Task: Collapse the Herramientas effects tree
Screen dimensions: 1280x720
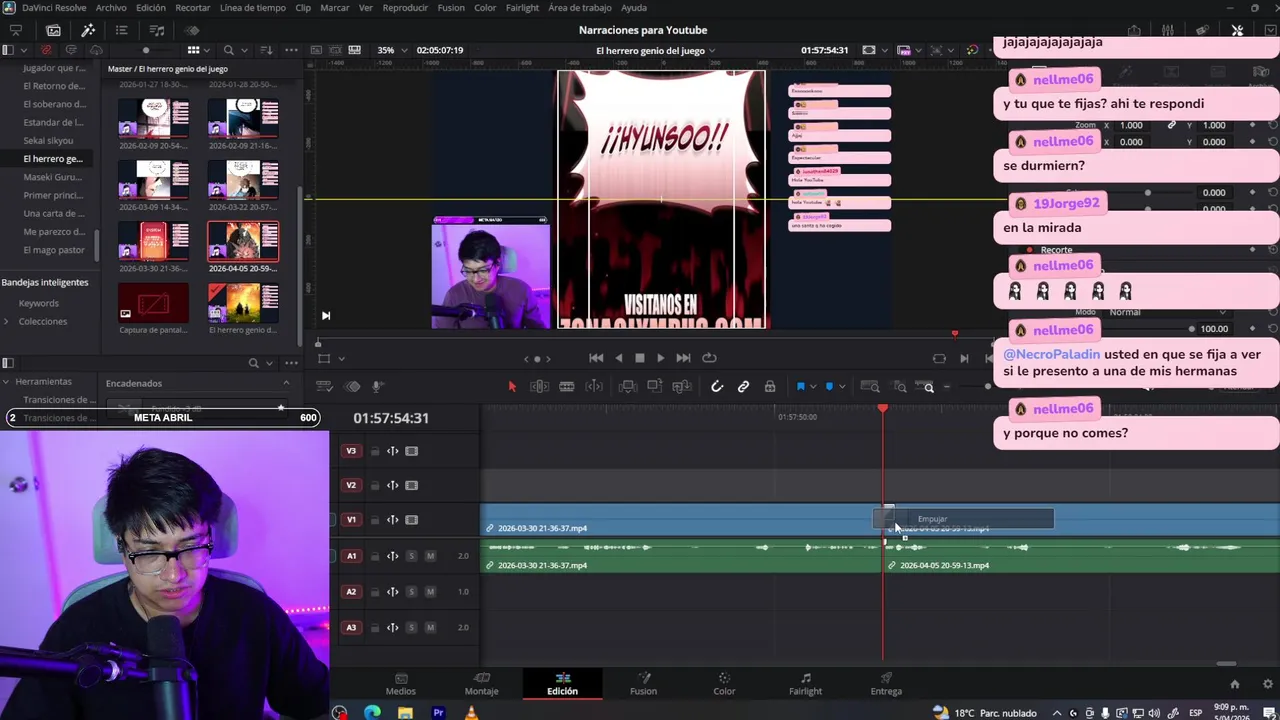Action: coord(6,382)
